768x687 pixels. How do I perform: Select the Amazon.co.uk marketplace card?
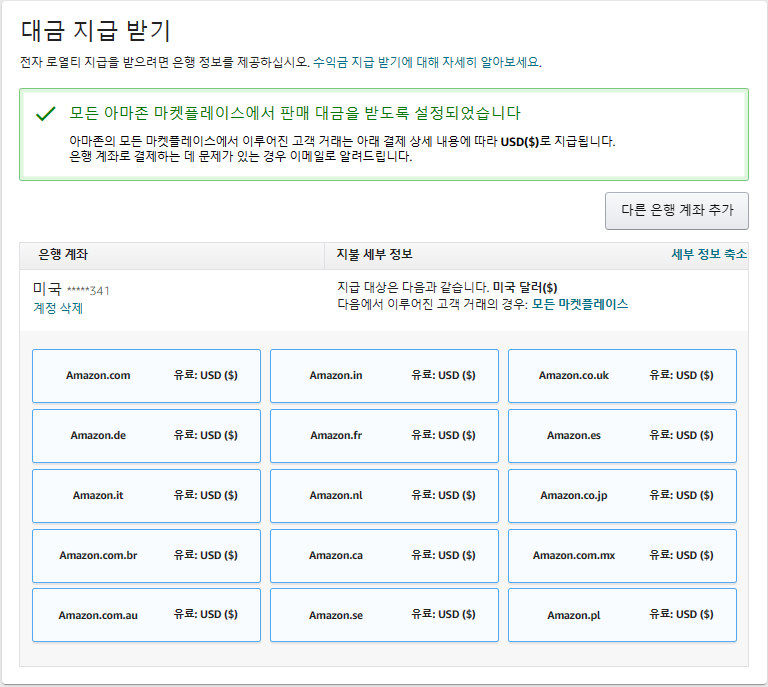click(622, 376)
